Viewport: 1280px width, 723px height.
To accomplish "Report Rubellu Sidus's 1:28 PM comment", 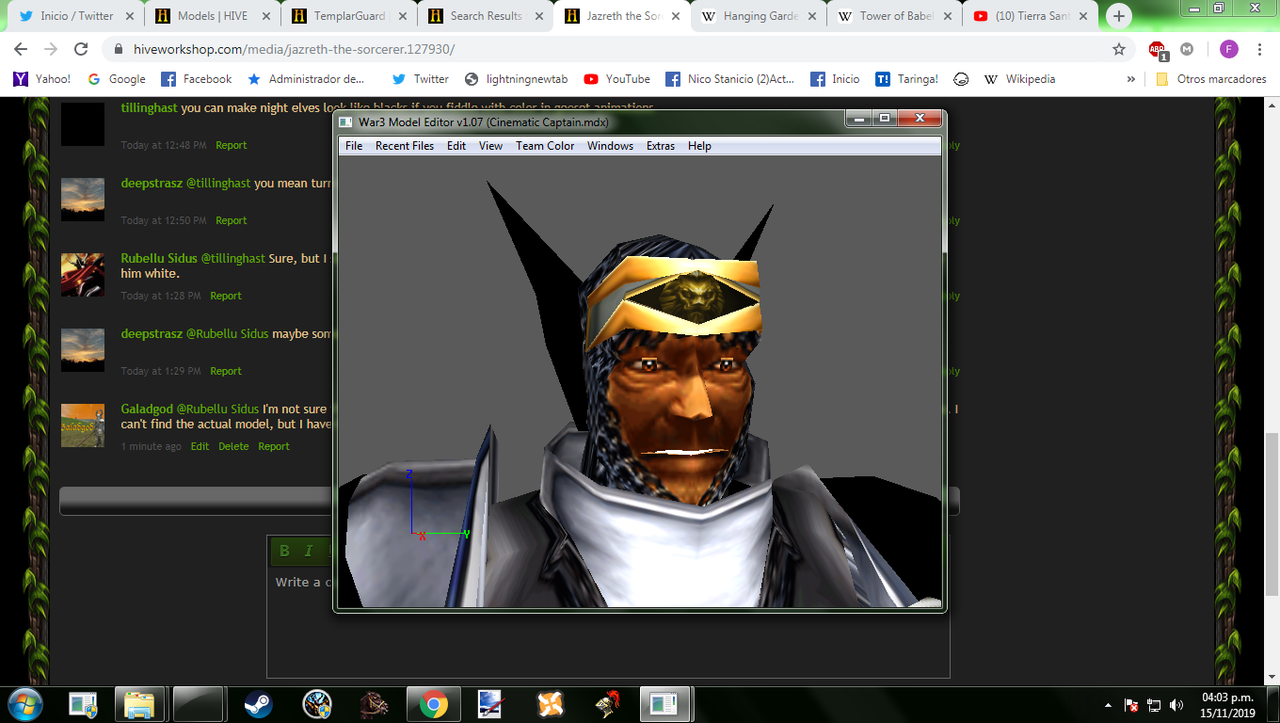I will point(226,296).
